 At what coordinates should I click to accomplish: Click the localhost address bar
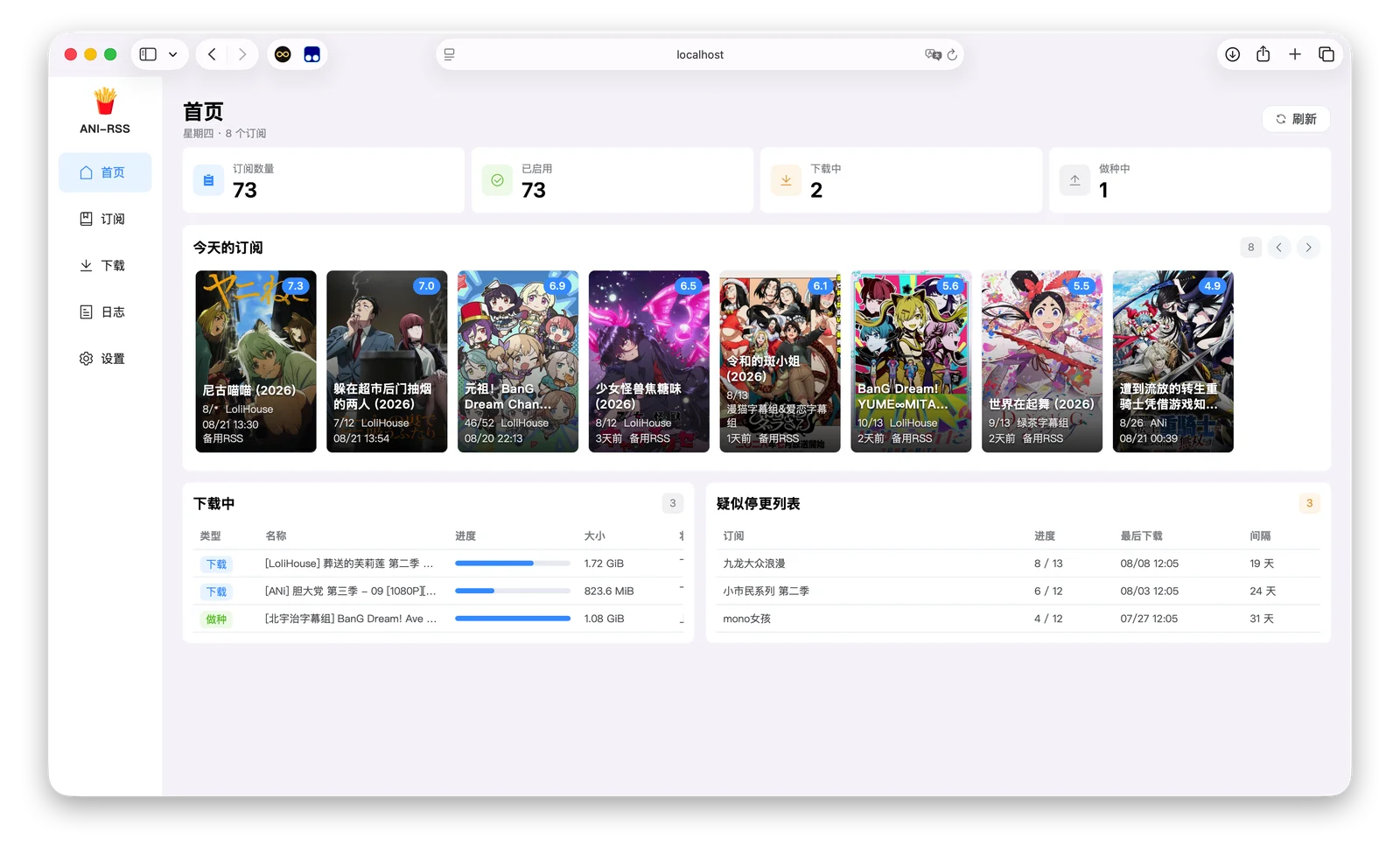tap(700, 54)
